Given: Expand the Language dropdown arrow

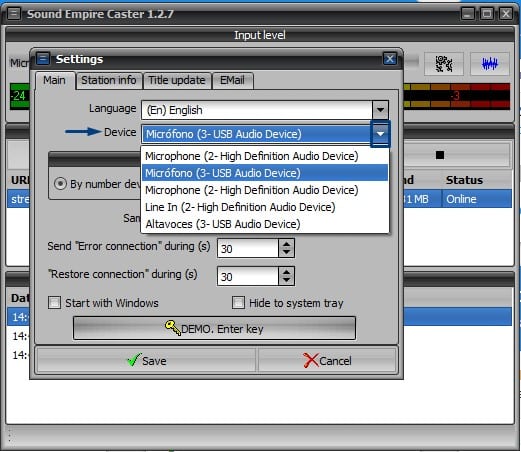Looking at the screenshot, I should click(380, 110).
